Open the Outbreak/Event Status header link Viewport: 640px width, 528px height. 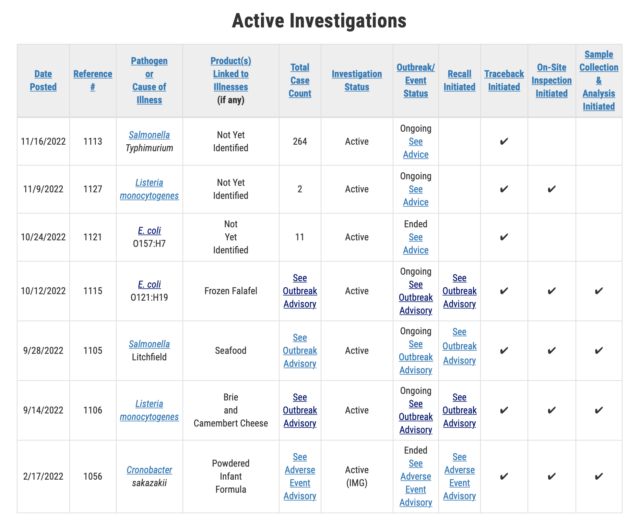point(416,80)
